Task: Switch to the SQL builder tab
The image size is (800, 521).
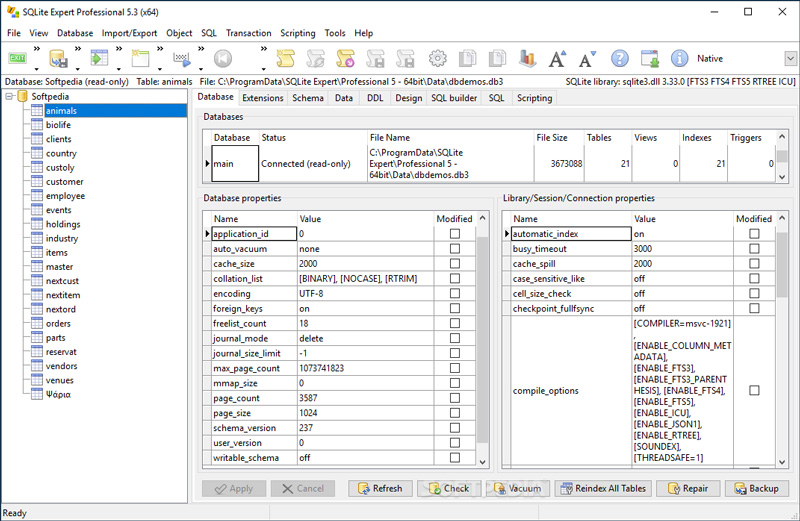Action: (454, 98)
